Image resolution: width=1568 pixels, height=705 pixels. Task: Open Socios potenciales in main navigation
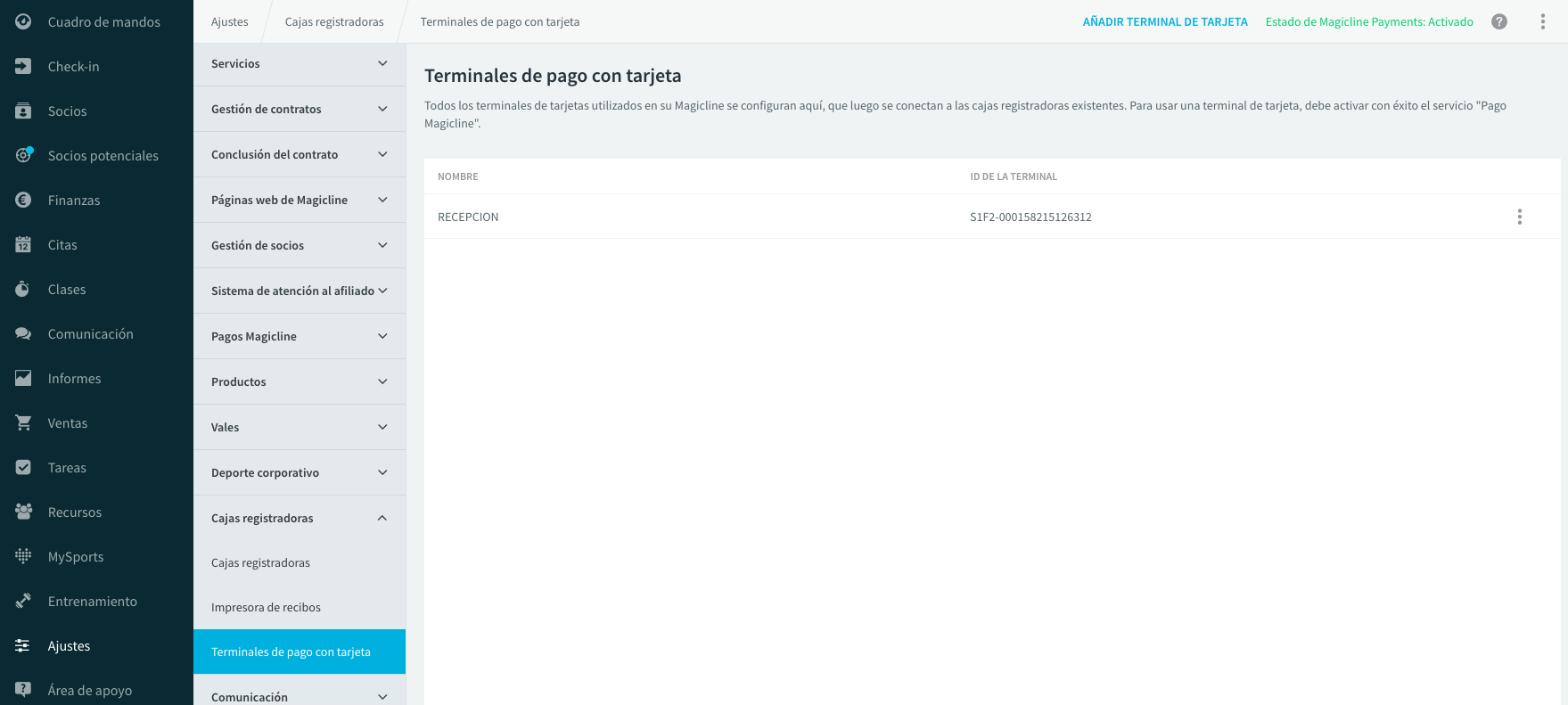[96, 155]
